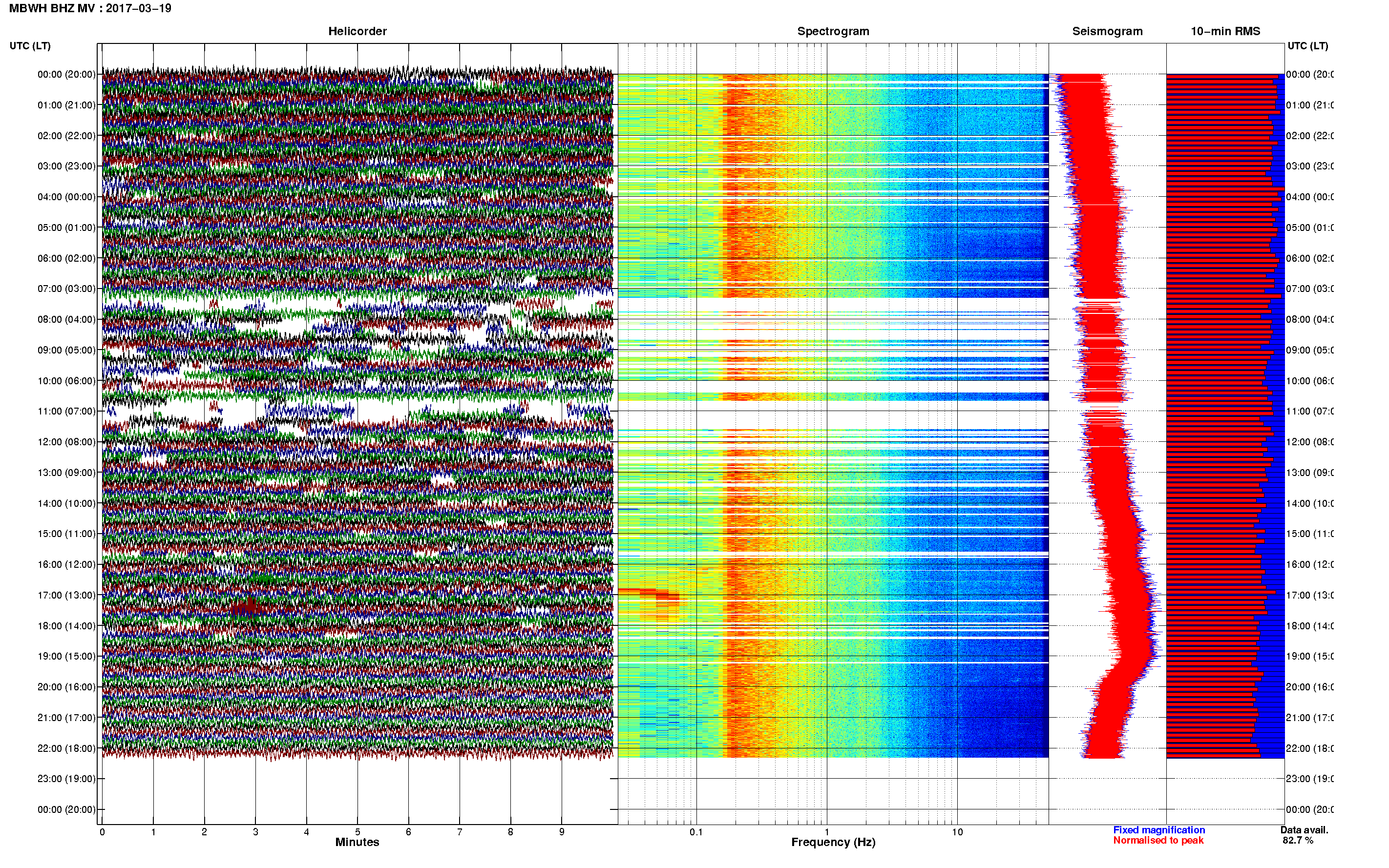The image size is (1389, 868).
Task: Click Helicorder time label '05:00 (01:00)'
Action: 66,227
